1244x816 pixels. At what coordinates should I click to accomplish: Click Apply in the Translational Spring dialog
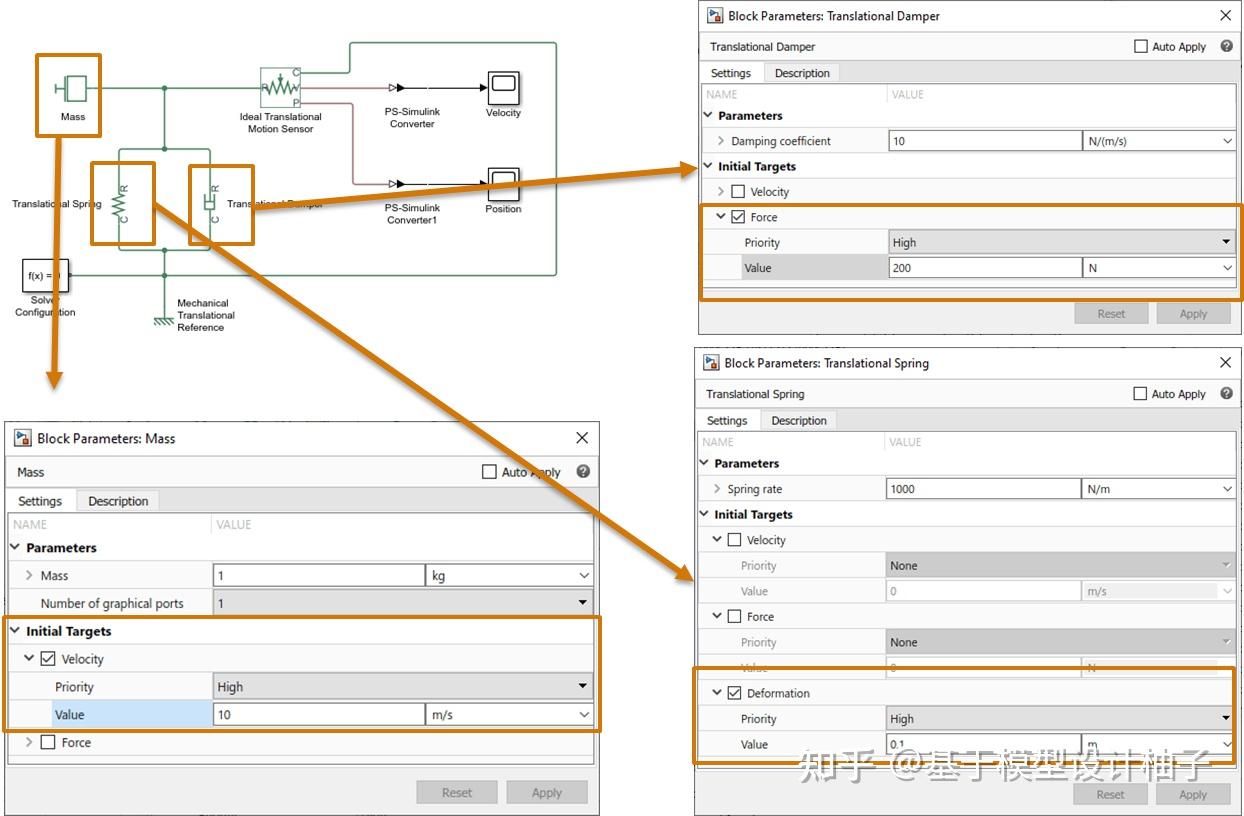tap(1193, 794)
